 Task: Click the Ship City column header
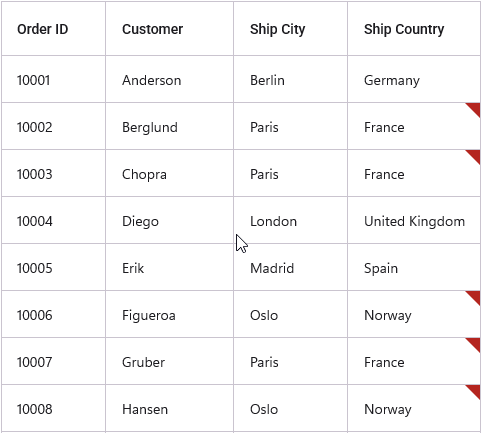pos(290,29)
